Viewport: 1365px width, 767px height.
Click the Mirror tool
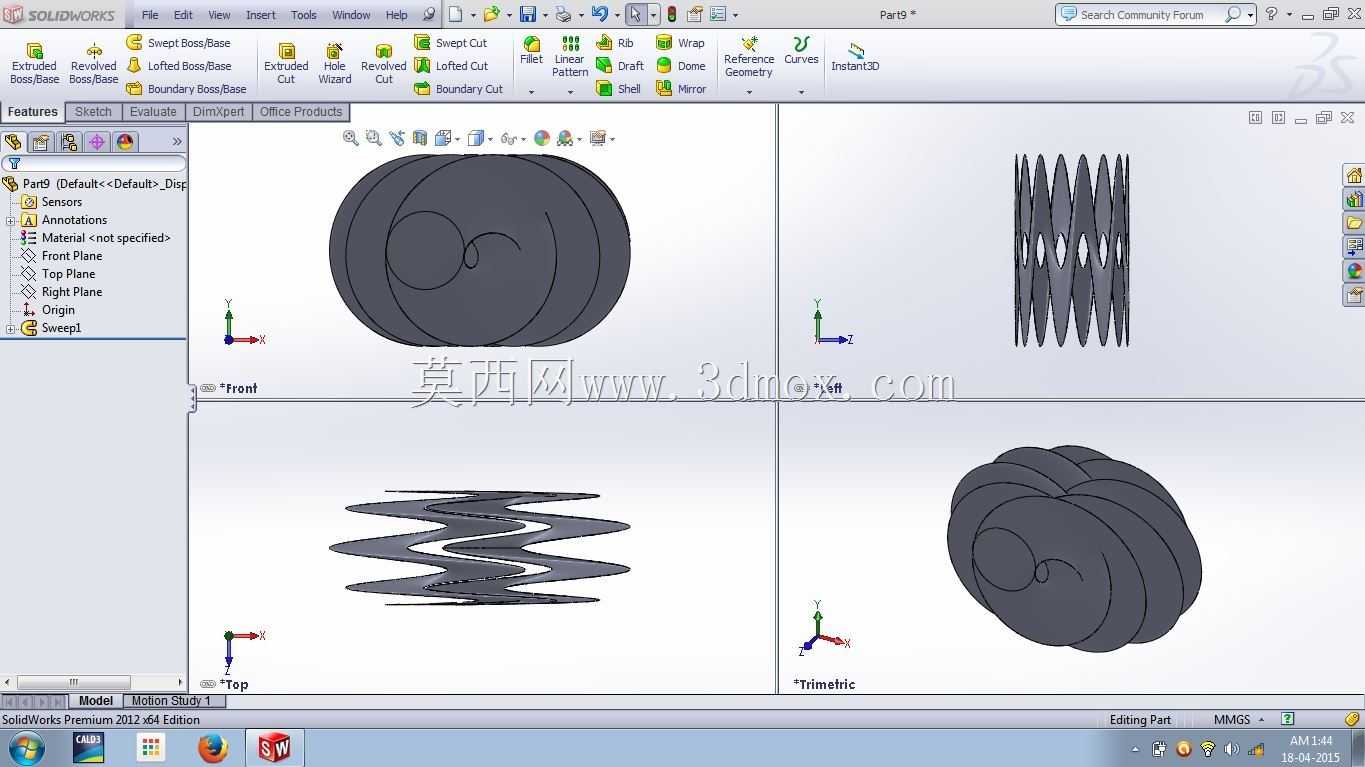[681, 89]
